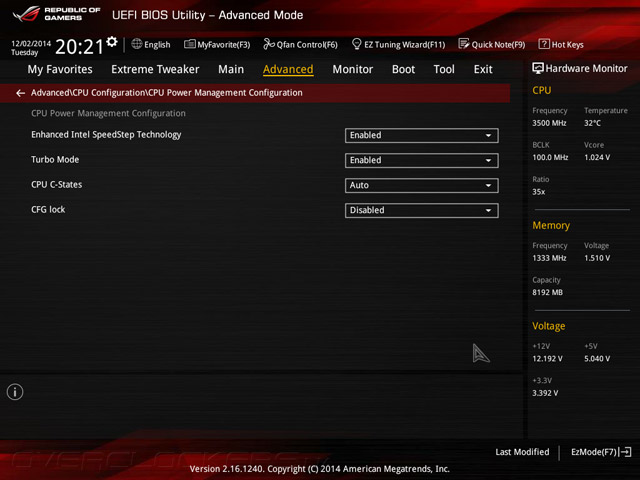Click the Voltage section heading
This screenshot has height=480, width=640.
pyautogui.click(x=549, y=326)
